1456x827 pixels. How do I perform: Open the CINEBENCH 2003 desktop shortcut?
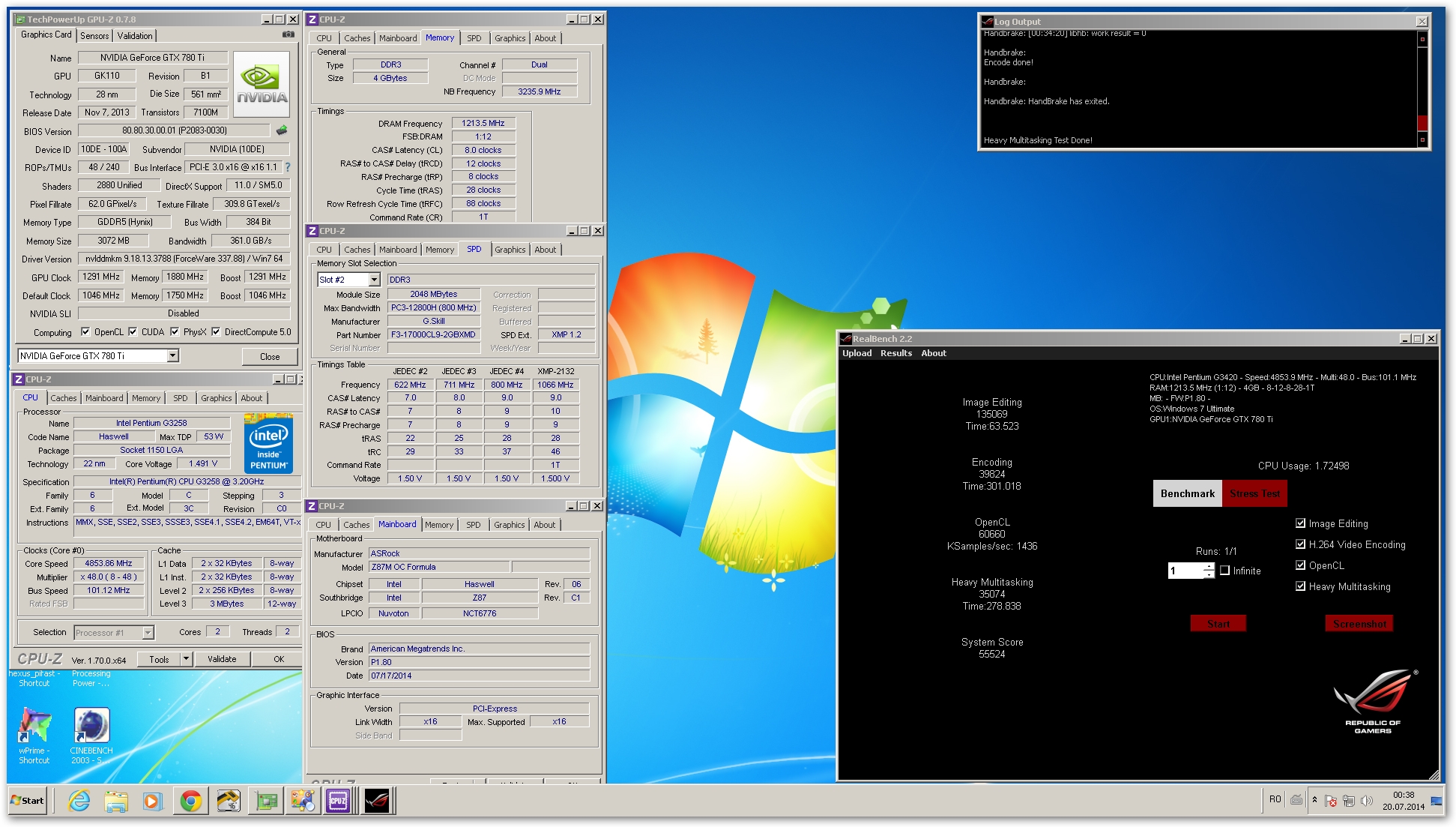tap(91, 736)
